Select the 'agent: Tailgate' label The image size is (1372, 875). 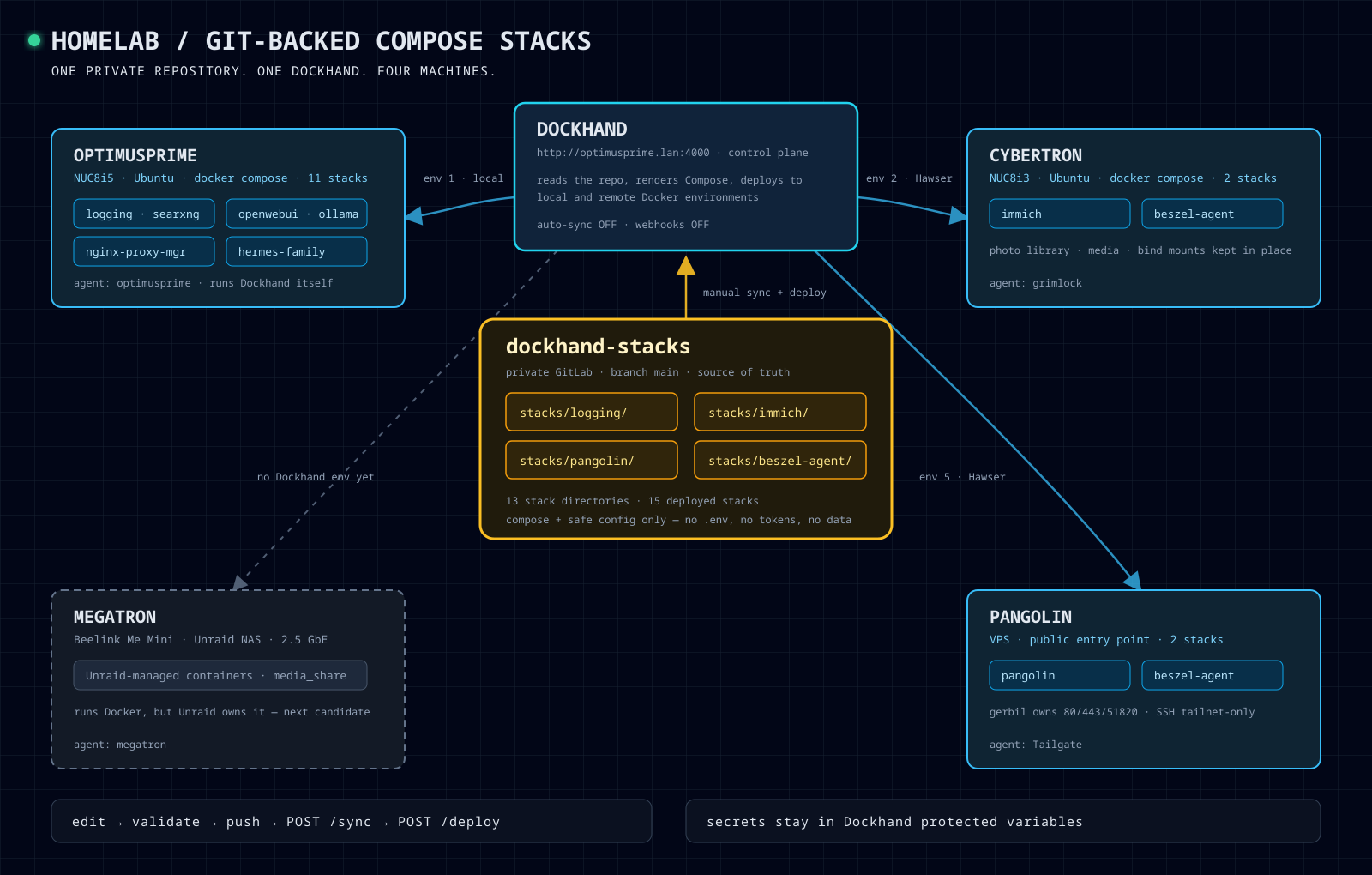click(1036, 745)
